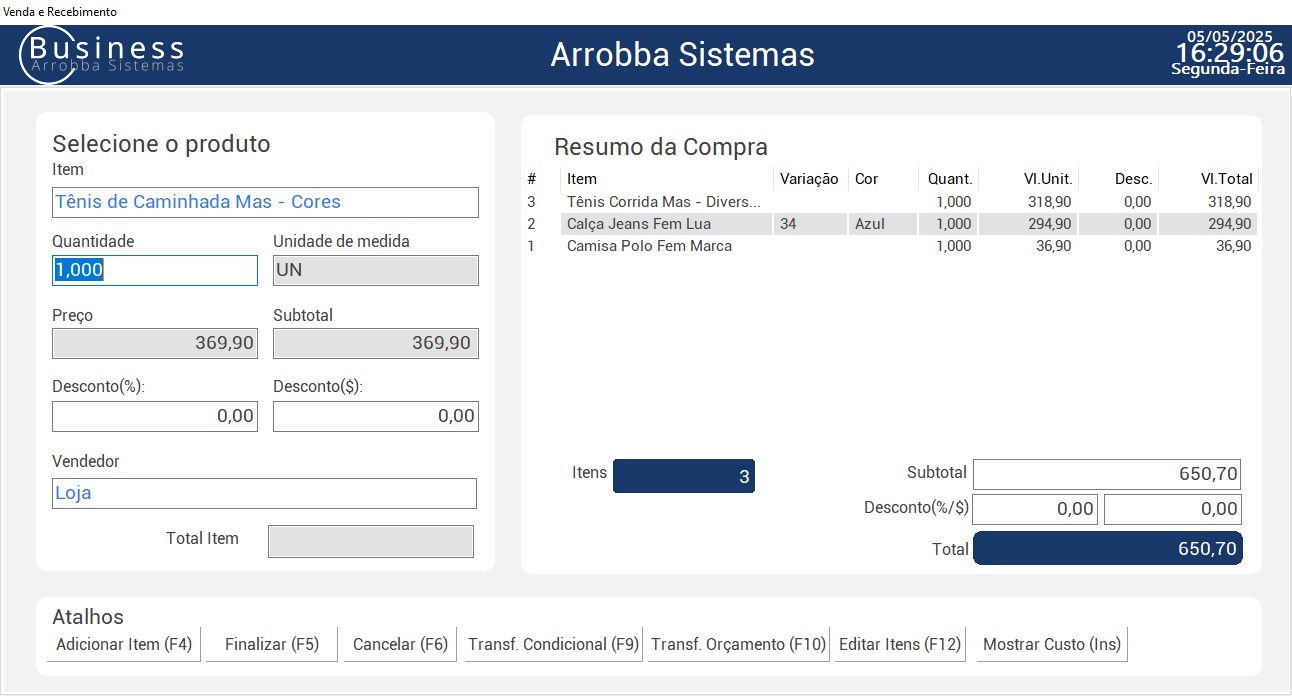Click Adicionar Item (F4) button
This screenshot has width=1292, height=696.
click(124, 645)
